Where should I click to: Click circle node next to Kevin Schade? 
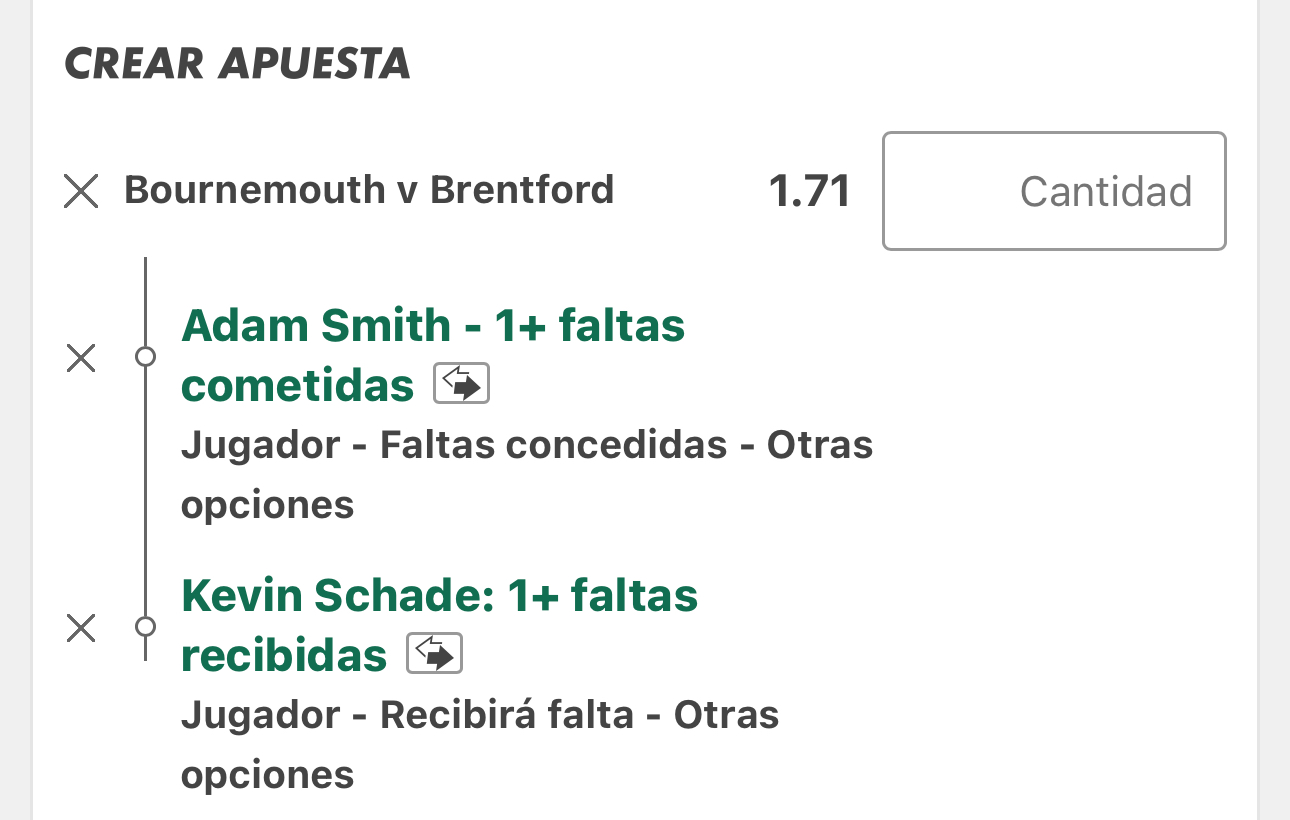(x=146, y=627)
